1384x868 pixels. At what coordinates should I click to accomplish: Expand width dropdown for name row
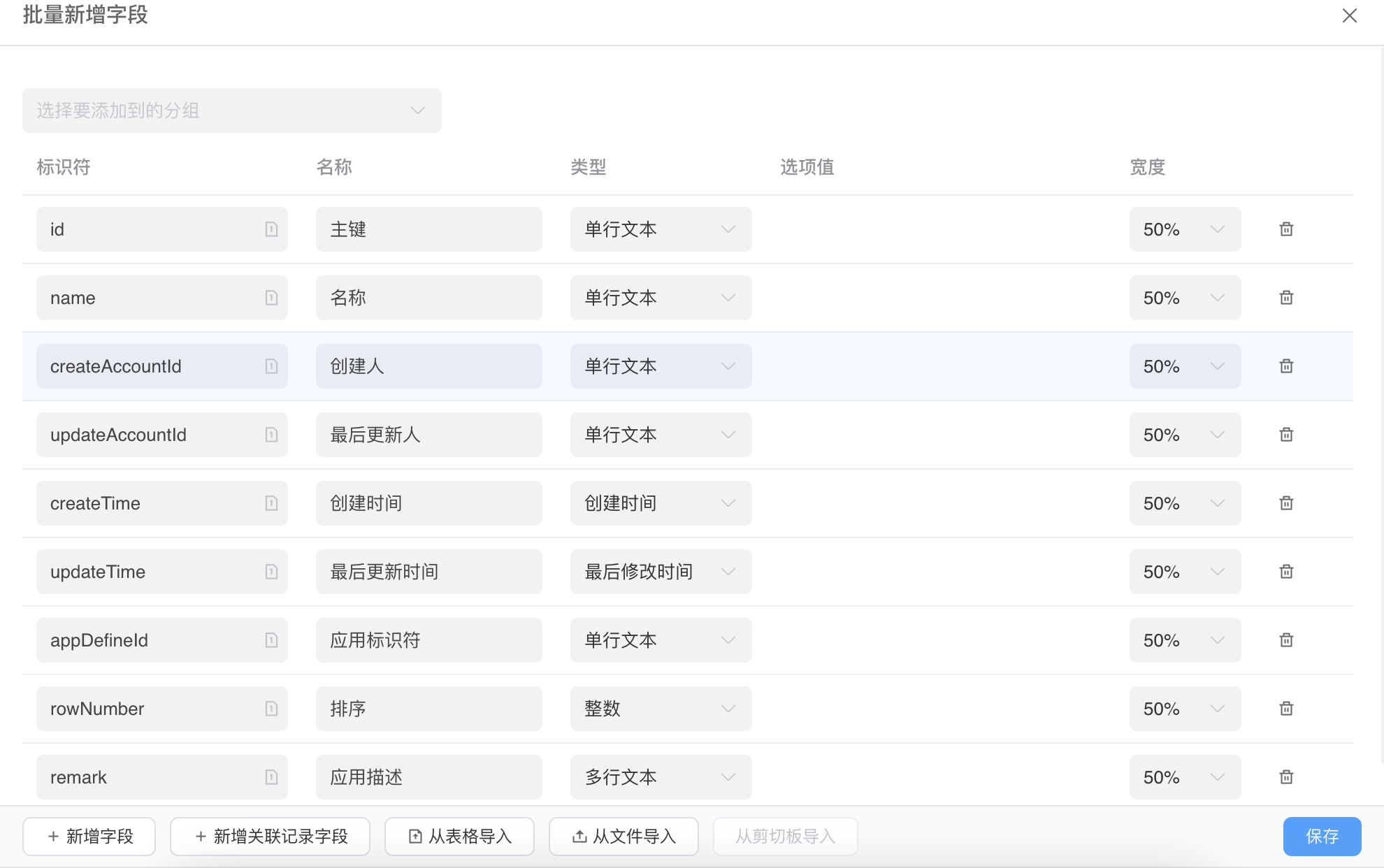[1185, 298]
